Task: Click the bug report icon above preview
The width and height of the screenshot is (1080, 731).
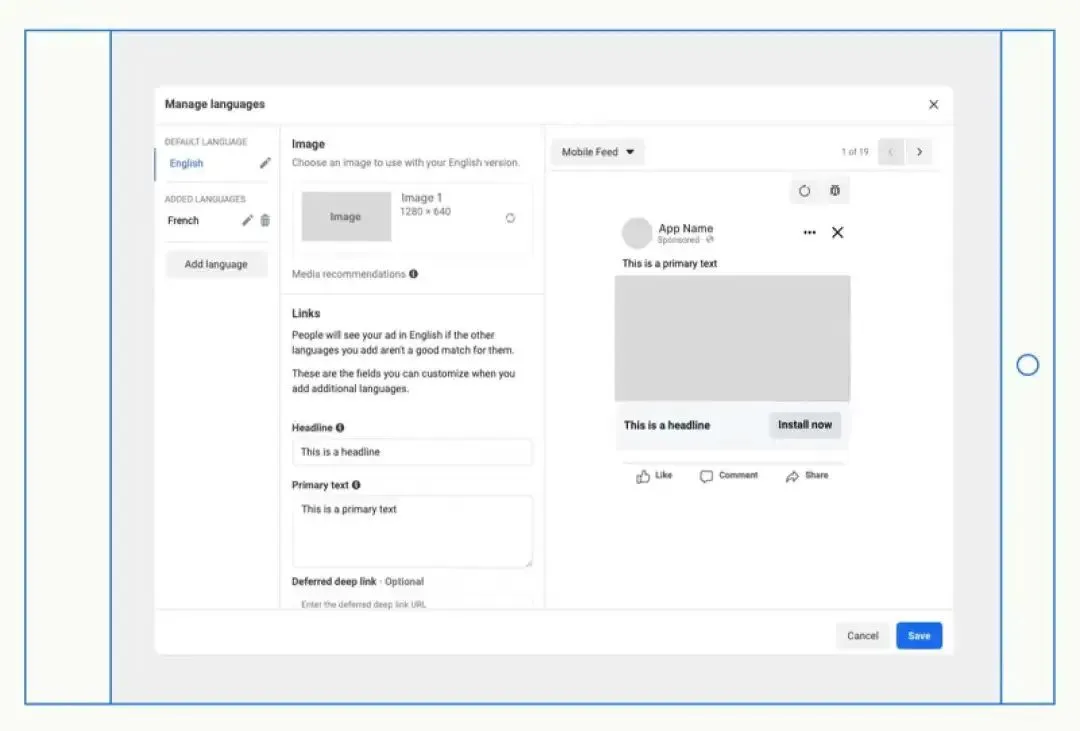Action: click(x=835, y=191)
